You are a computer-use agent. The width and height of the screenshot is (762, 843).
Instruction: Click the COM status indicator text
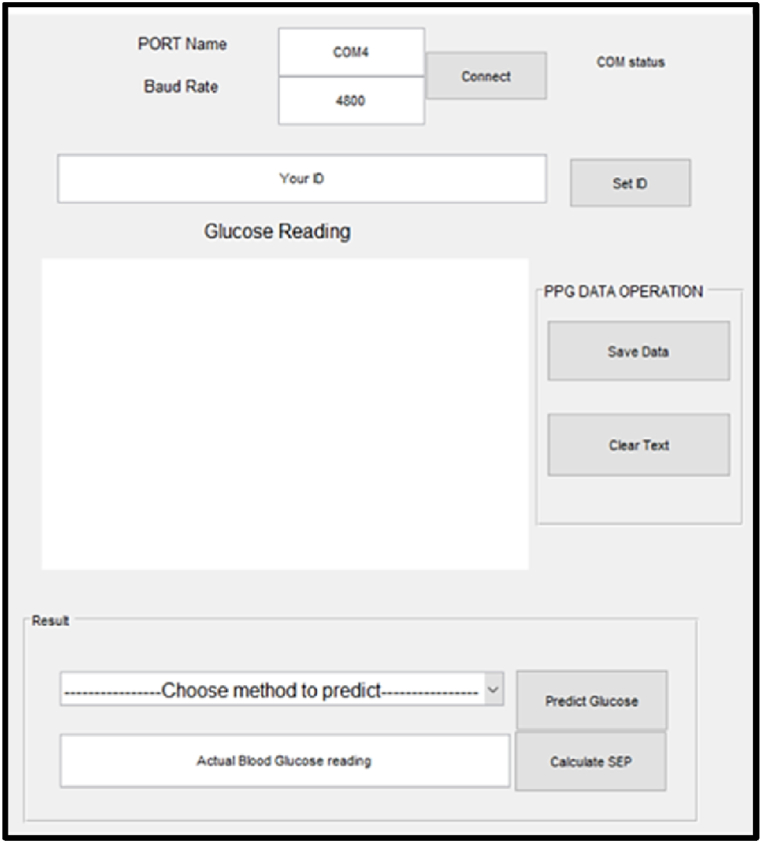point(630,62)
